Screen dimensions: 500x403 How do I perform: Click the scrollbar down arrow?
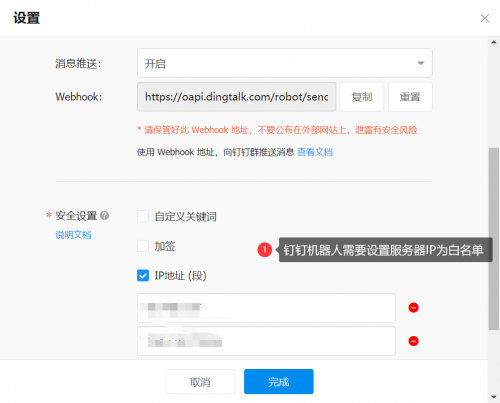pos(494,397)
